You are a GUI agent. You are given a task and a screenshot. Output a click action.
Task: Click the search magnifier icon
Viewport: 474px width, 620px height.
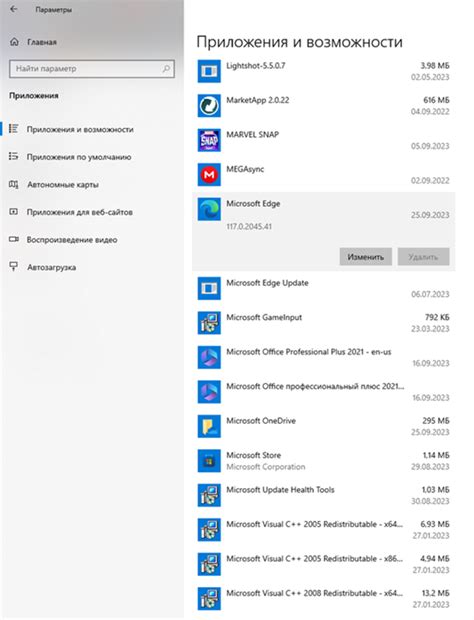[x=166, y=69]
